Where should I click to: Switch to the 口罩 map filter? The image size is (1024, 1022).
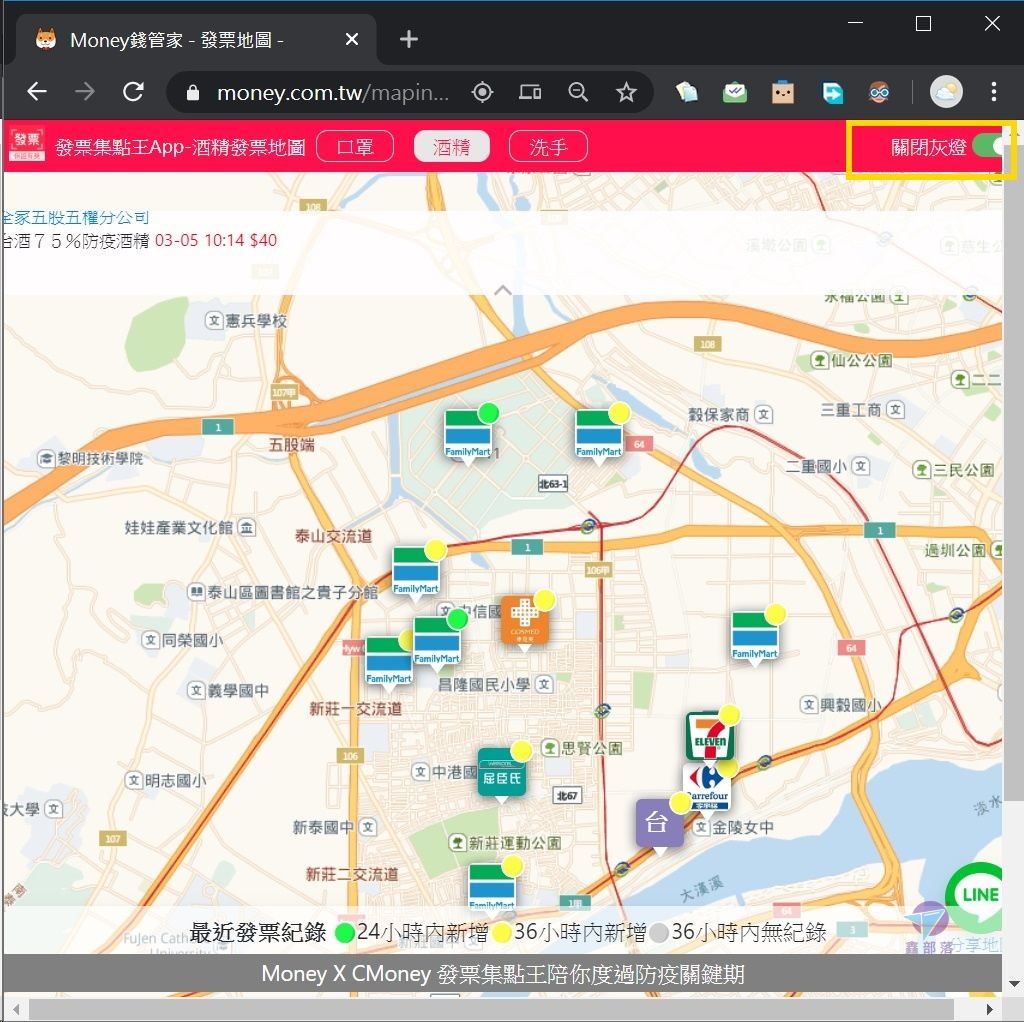tap(355, 146)
